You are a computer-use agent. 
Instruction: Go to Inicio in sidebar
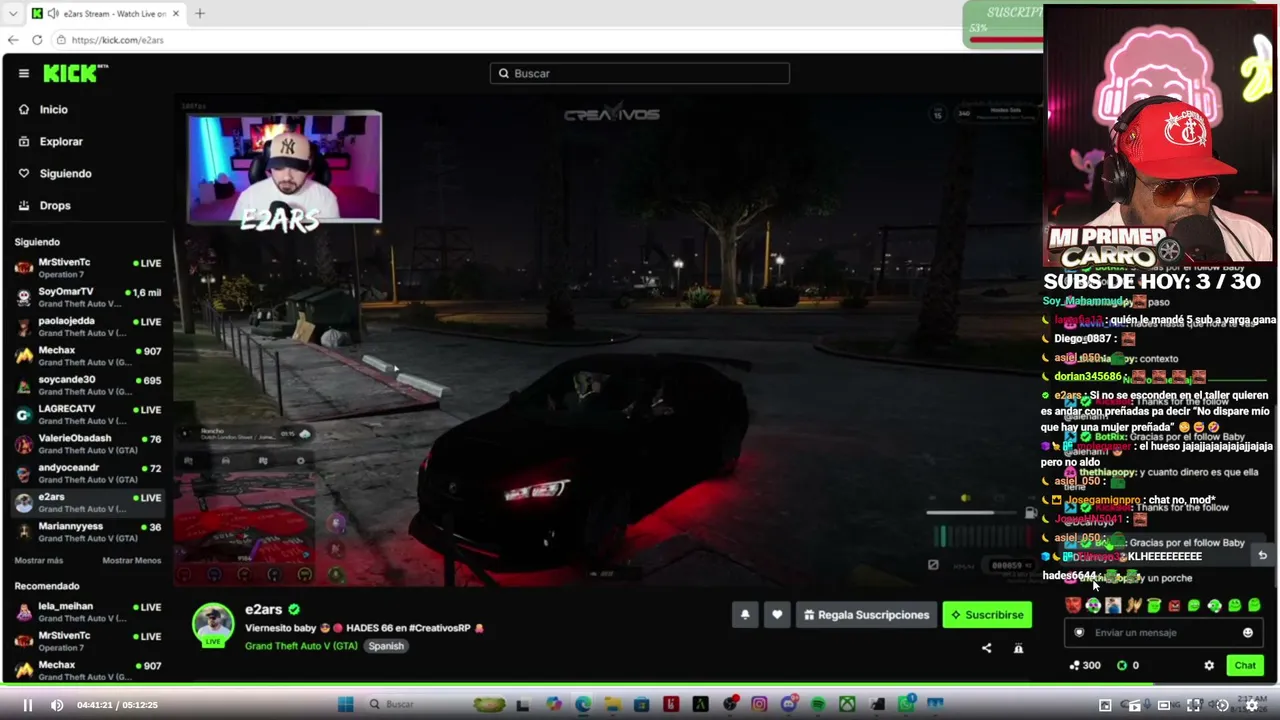coord(54,110)
